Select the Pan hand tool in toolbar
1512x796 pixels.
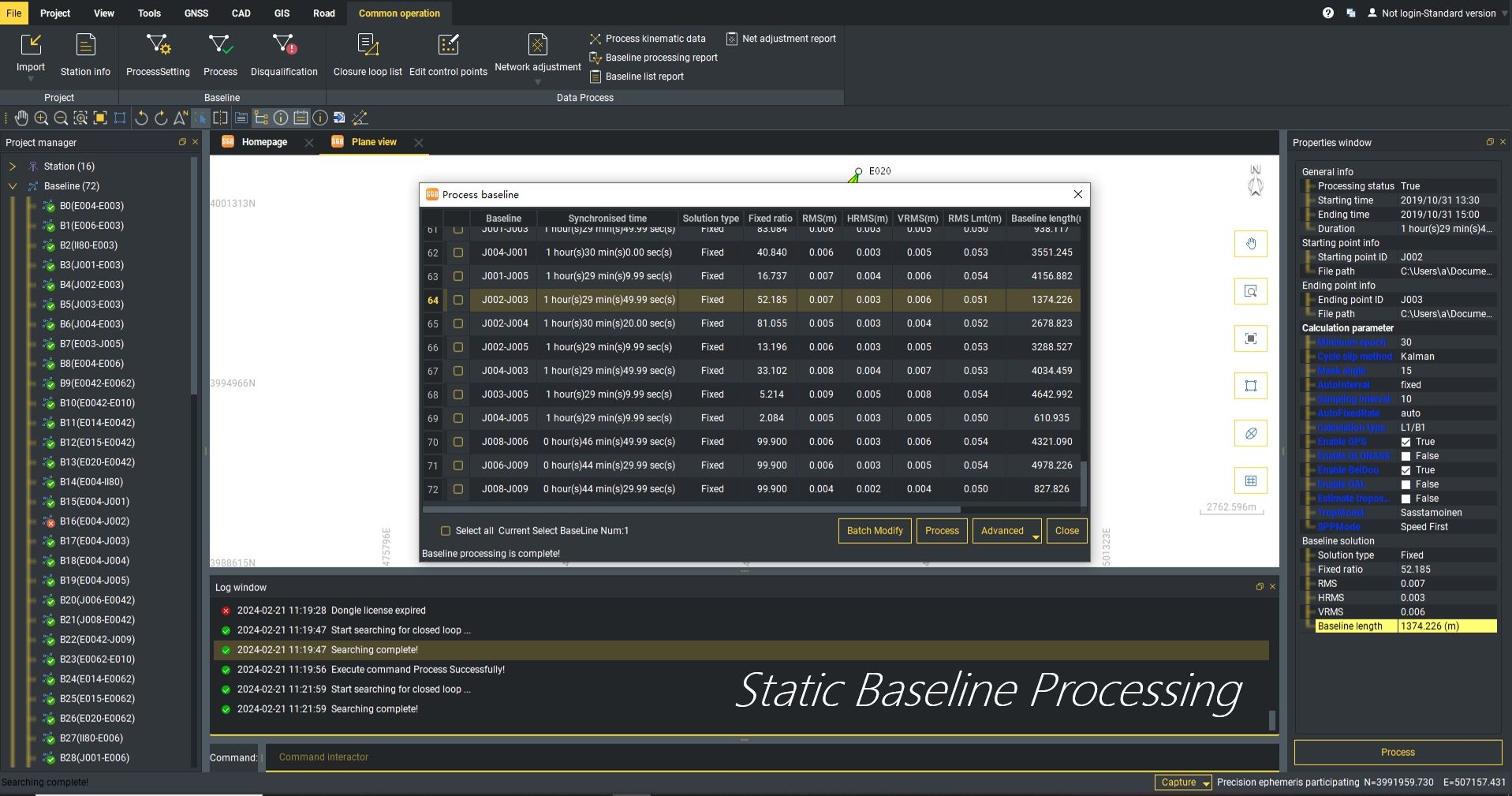point(21,118)
